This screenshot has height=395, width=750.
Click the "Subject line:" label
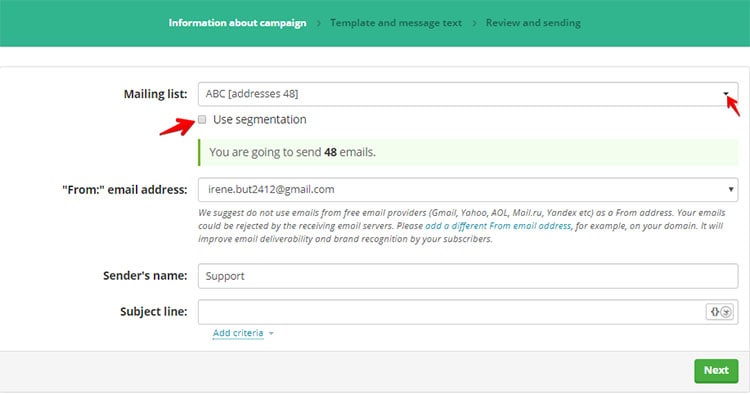[154, 312]
